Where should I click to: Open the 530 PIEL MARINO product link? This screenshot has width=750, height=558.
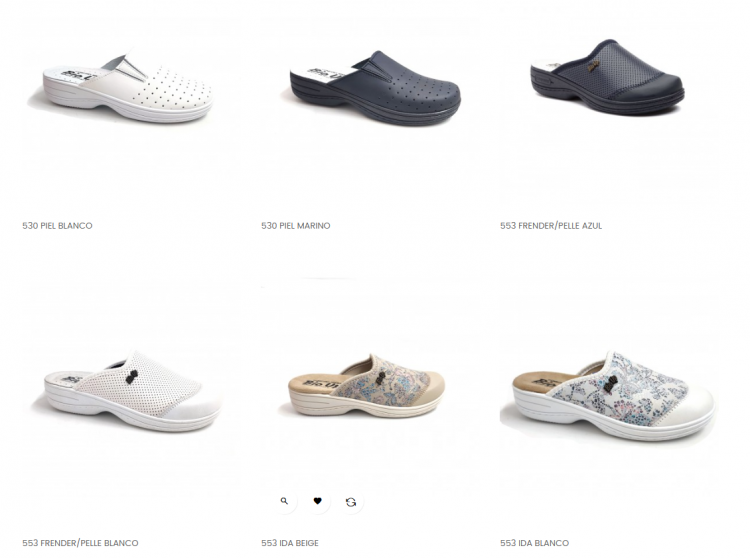(x=296, y=226)
